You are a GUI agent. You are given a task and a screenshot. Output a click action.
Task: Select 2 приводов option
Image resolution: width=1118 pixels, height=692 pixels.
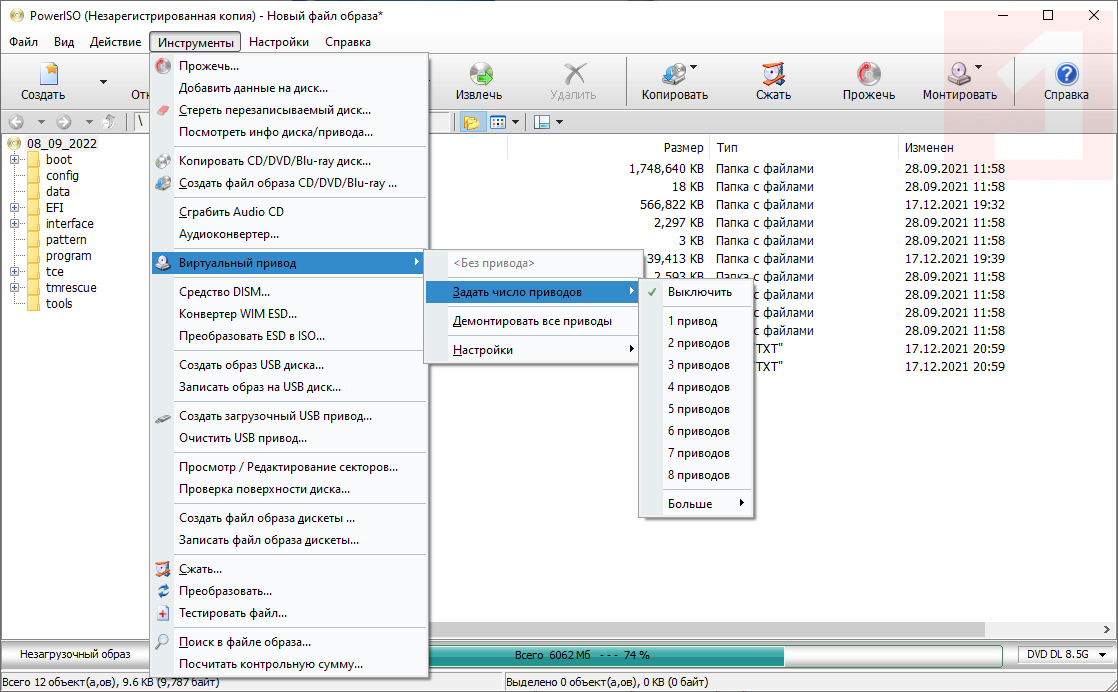tap(696, 344)
